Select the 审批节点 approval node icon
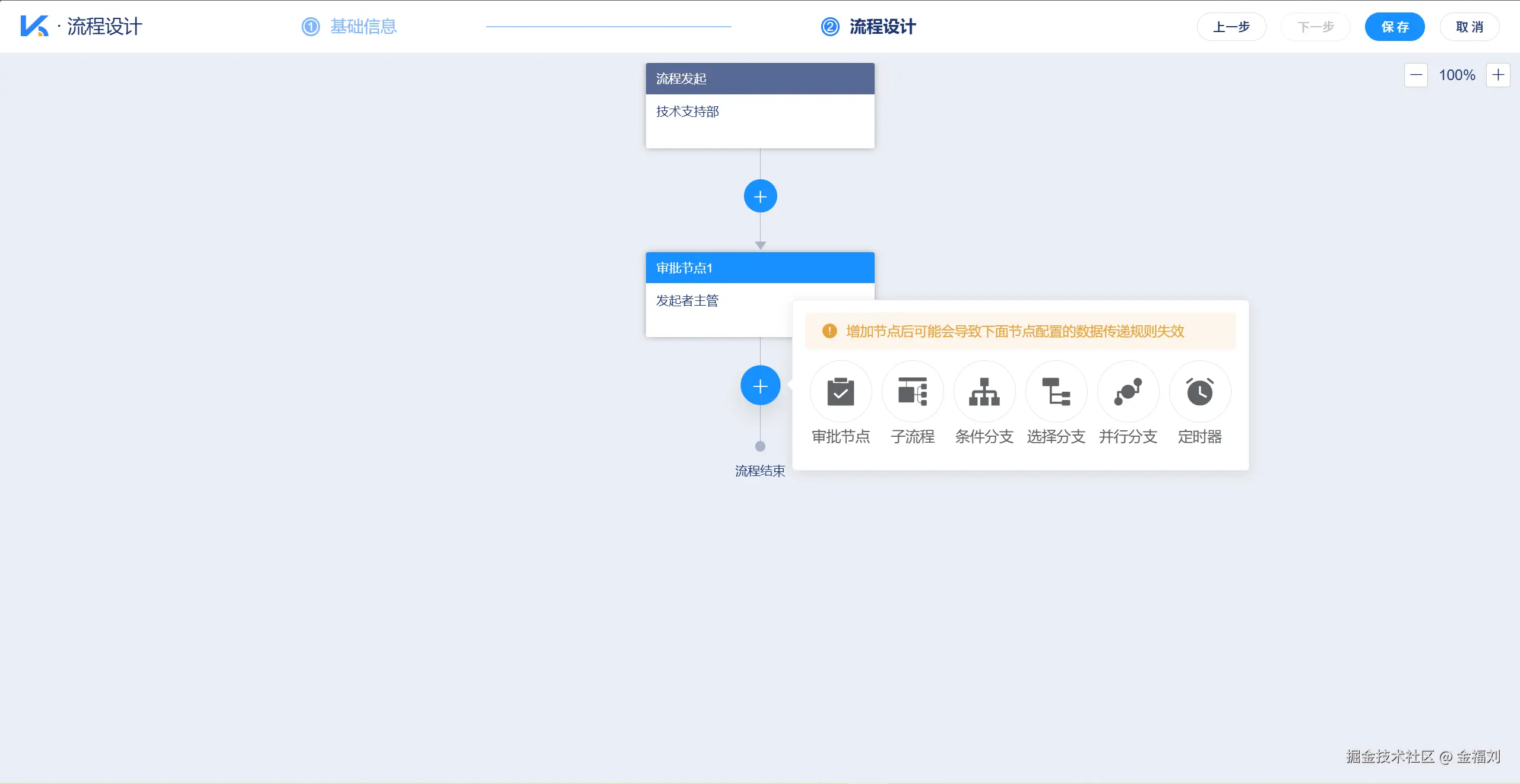 tap(841, 392)
